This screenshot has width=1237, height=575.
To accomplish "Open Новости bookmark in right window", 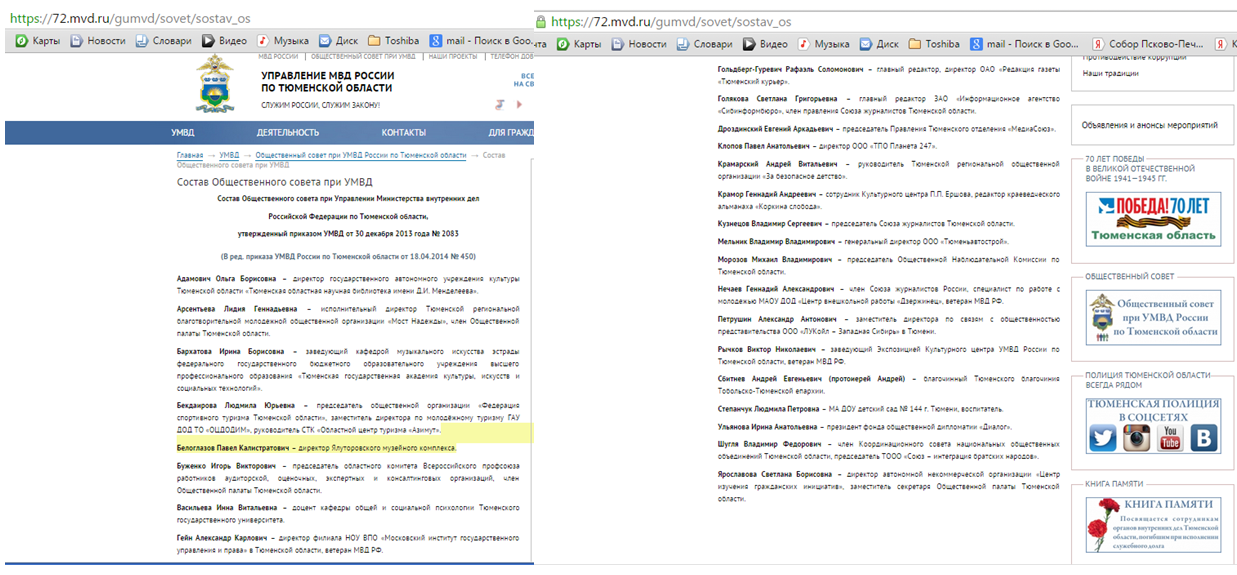I will point(638,44).
